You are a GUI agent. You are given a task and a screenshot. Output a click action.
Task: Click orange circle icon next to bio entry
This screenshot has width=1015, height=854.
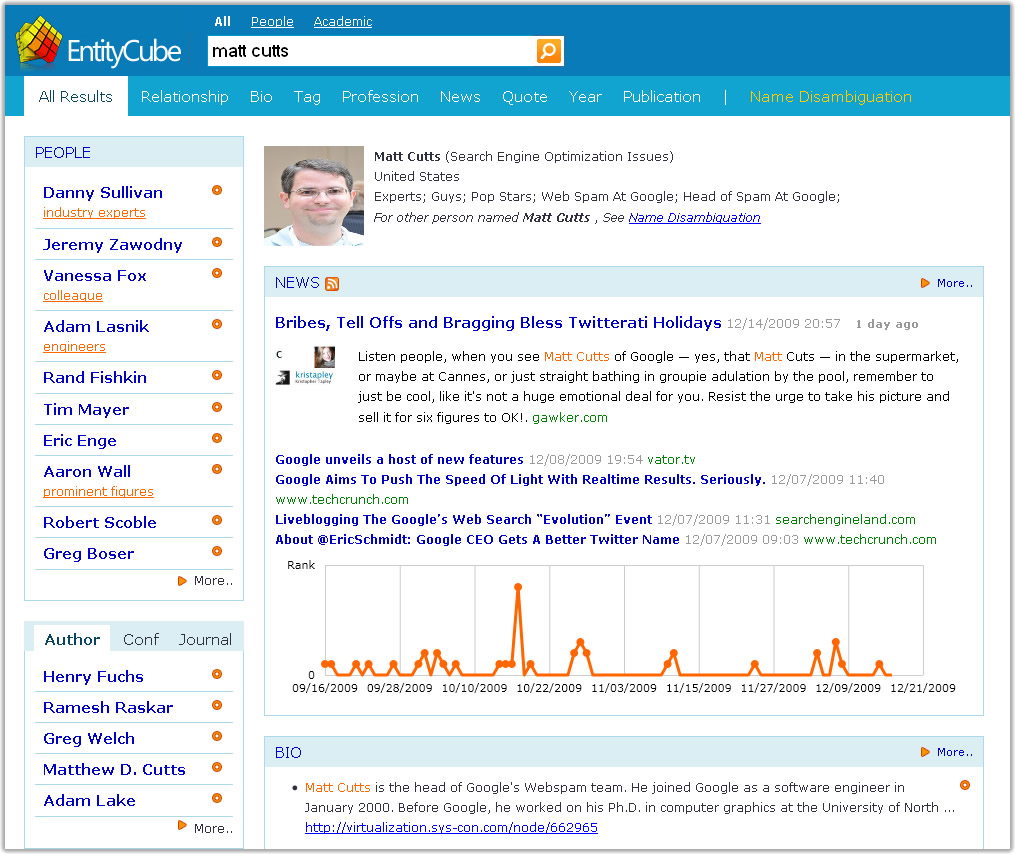click(965, 785)
